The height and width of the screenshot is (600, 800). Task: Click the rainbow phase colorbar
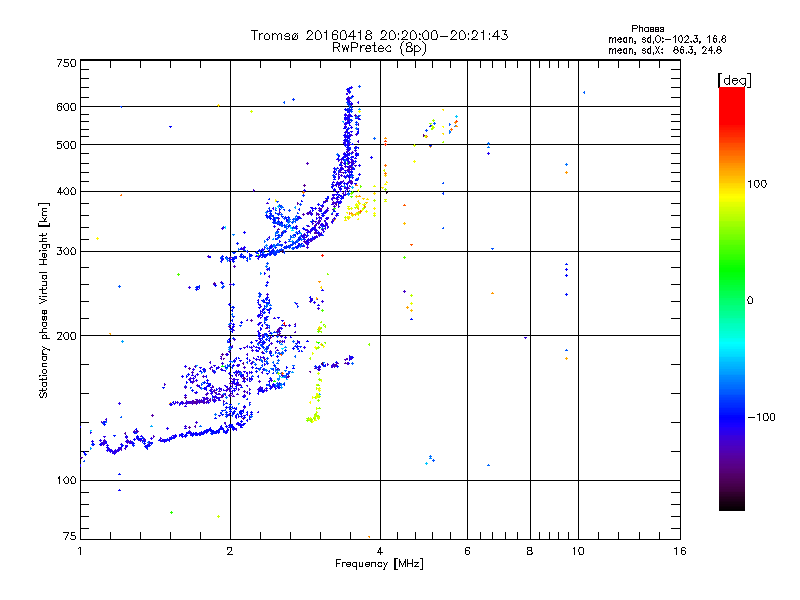(732, 299)
